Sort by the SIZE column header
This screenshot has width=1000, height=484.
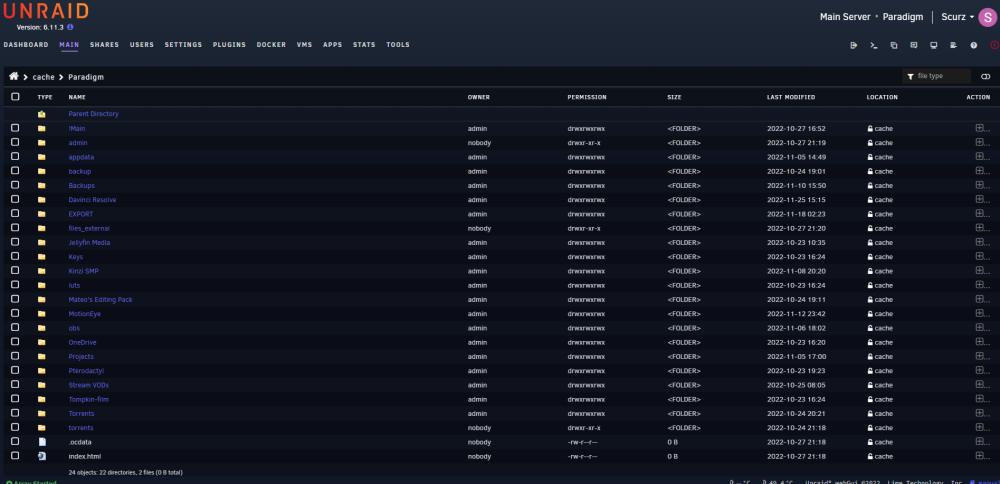point(674,97)
